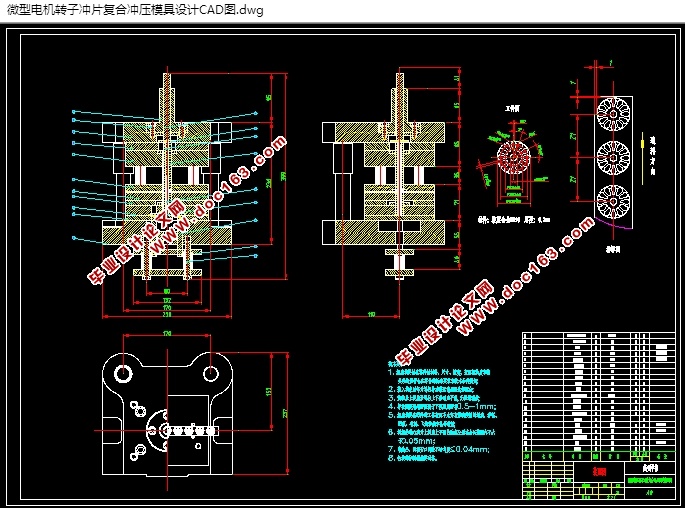Select the middle rotor blank in strip layout

613,157
